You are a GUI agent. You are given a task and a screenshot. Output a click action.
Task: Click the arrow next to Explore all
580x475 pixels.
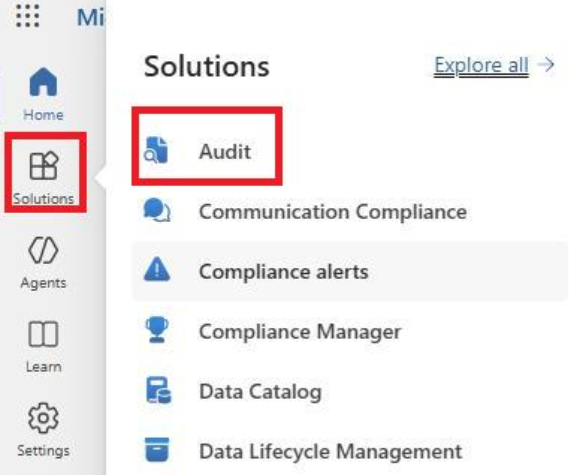tap(546, 65)
